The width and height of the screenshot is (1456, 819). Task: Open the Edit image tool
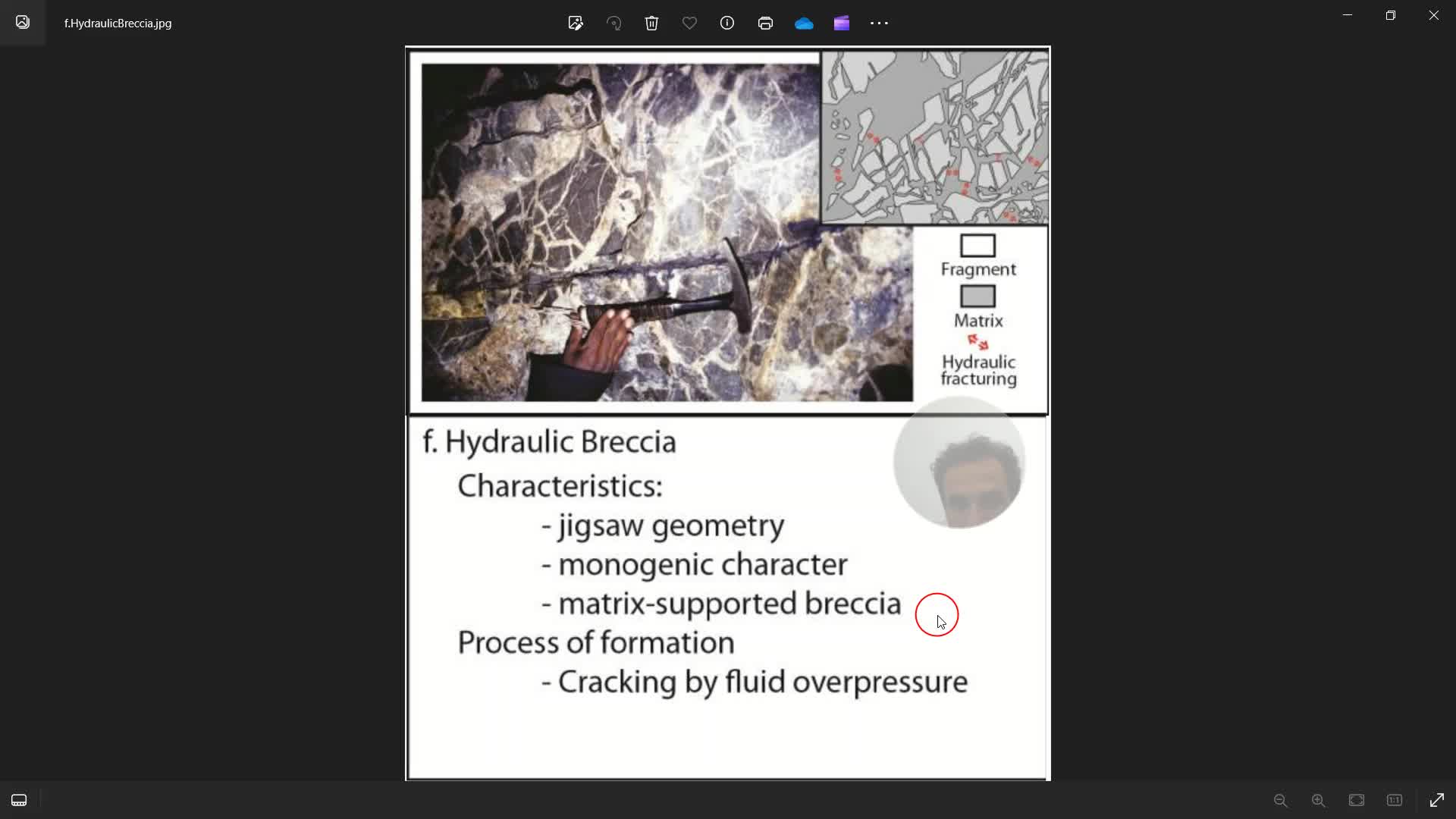(576, 23)
